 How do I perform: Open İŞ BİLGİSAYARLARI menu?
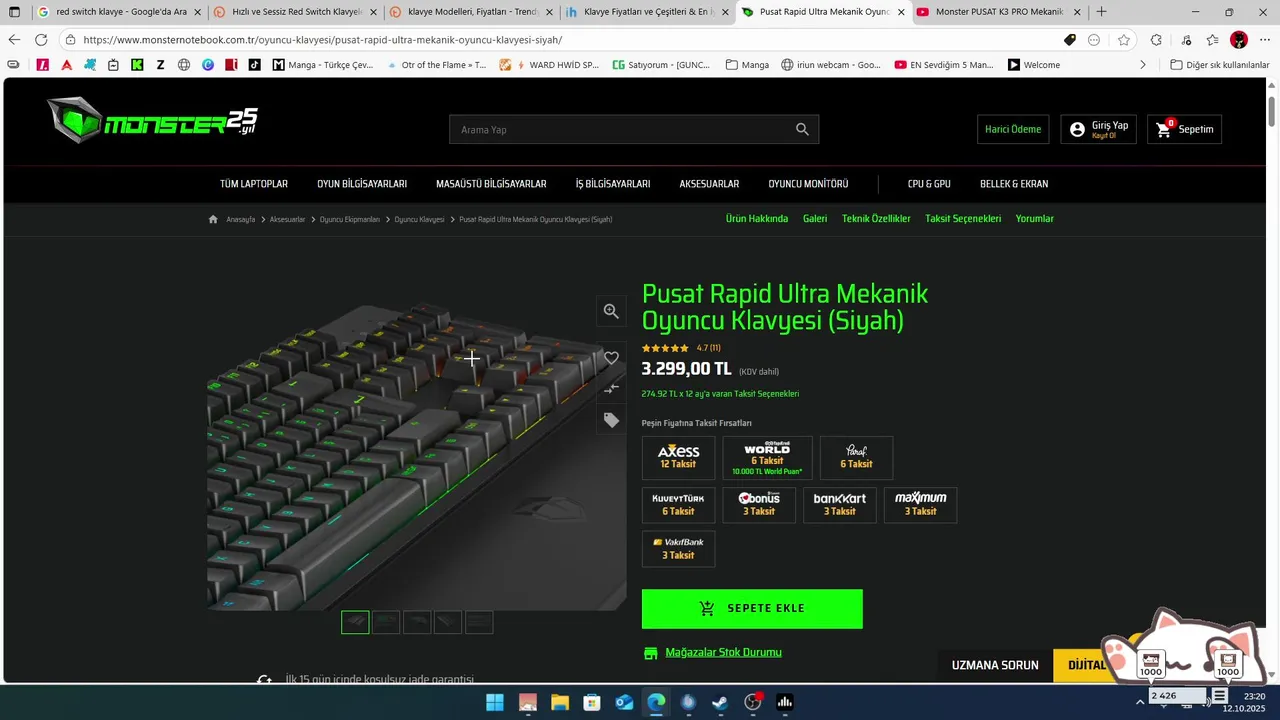(613, 184)
